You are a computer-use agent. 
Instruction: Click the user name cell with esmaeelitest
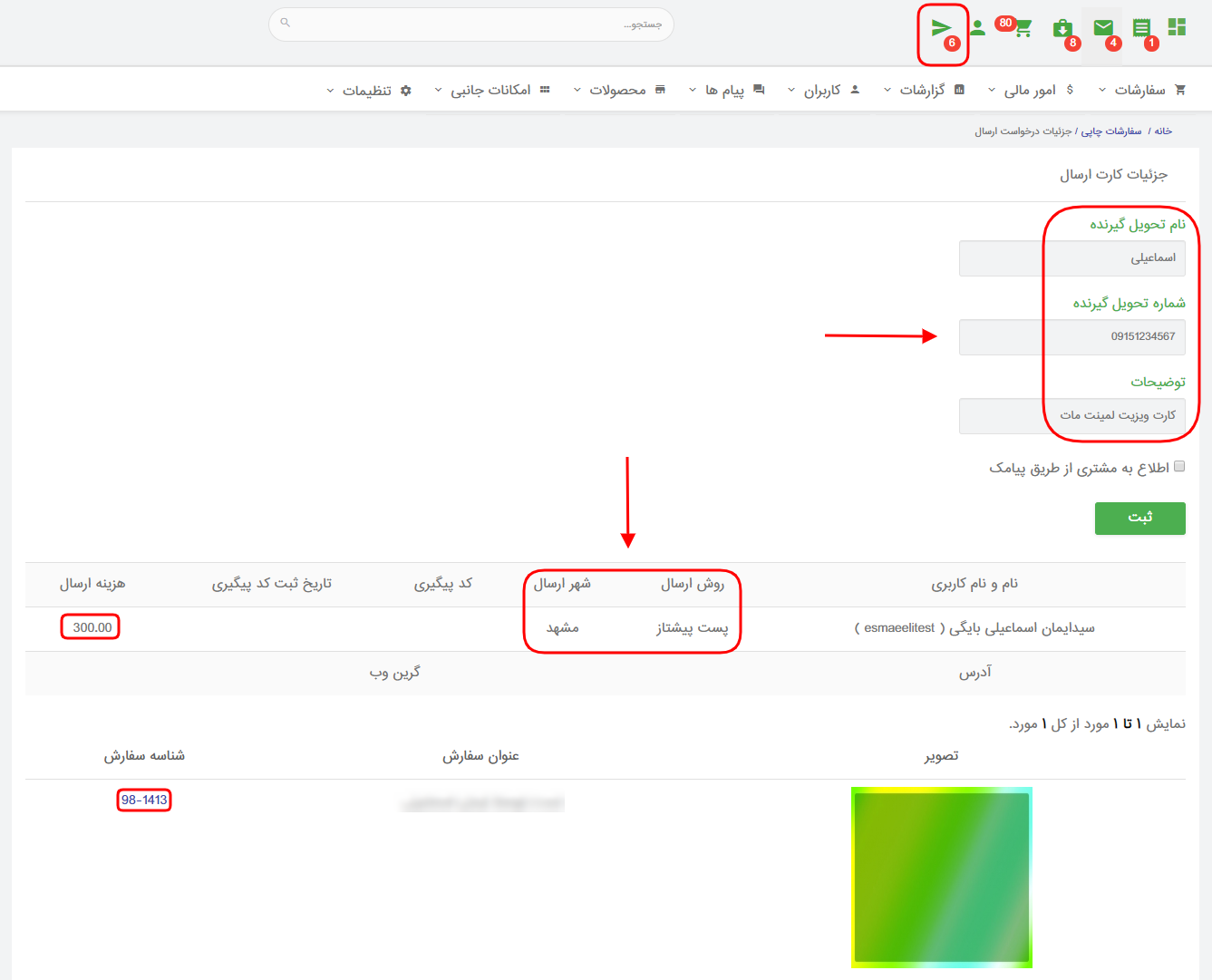coord(974,627)
